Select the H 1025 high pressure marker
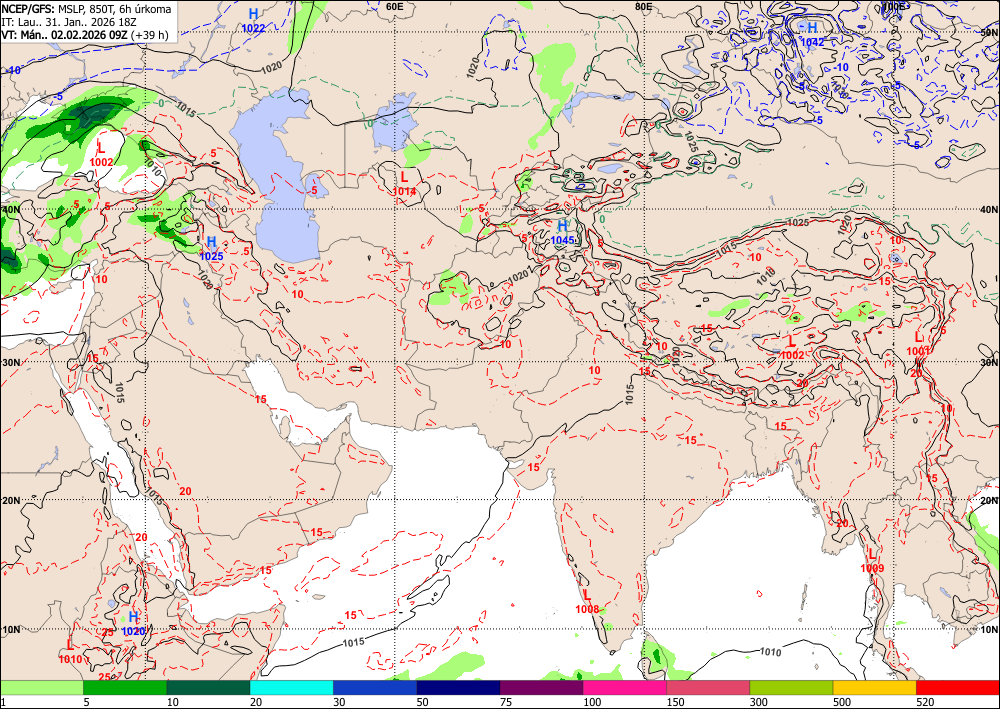Screen dimensions: 1000x709 (x=212, y=249)
